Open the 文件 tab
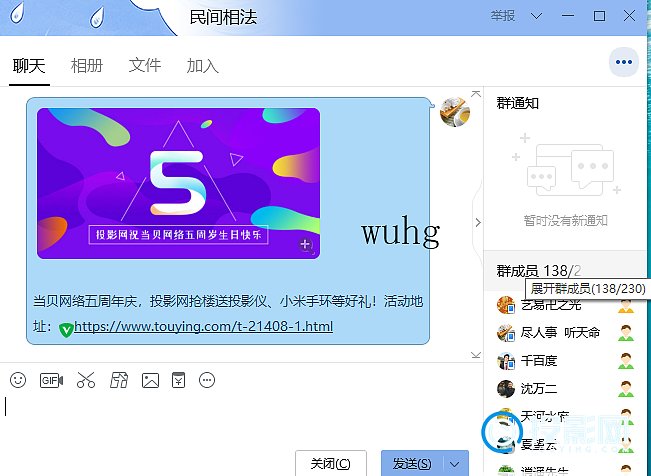 click(x=144, y=65)
